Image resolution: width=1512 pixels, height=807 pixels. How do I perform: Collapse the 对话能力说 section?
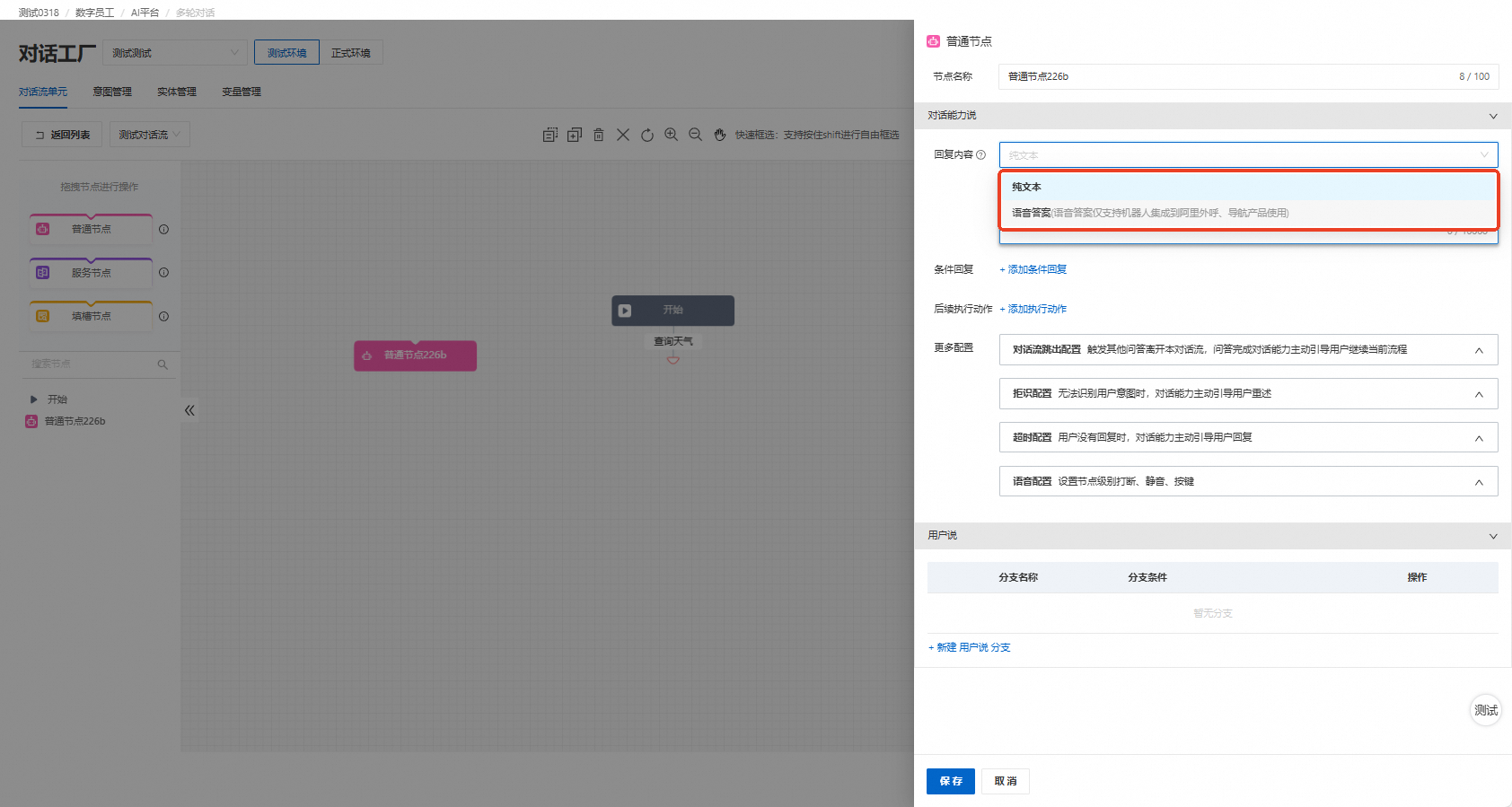click(1493, 116)
